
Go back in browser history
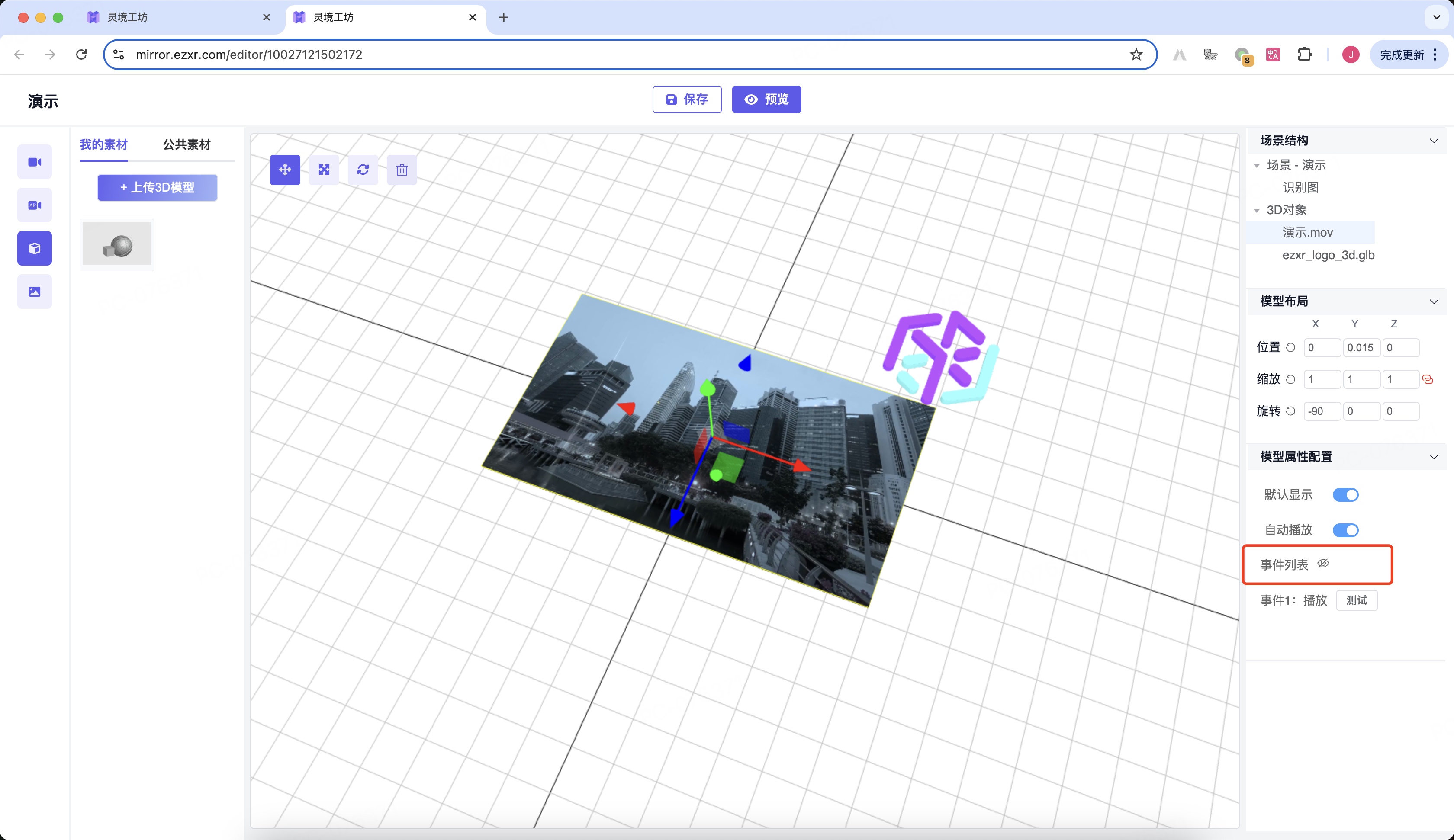(19, 54)
